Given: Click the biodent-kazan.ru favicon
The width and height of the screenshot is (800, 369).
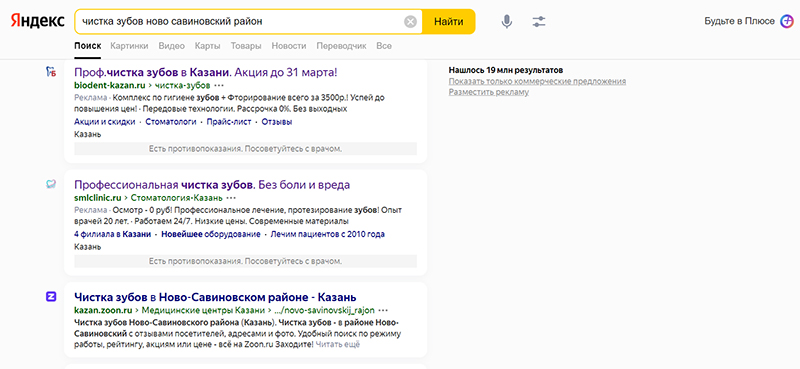Looking at the screenshot, I should (x=51, y=72).
